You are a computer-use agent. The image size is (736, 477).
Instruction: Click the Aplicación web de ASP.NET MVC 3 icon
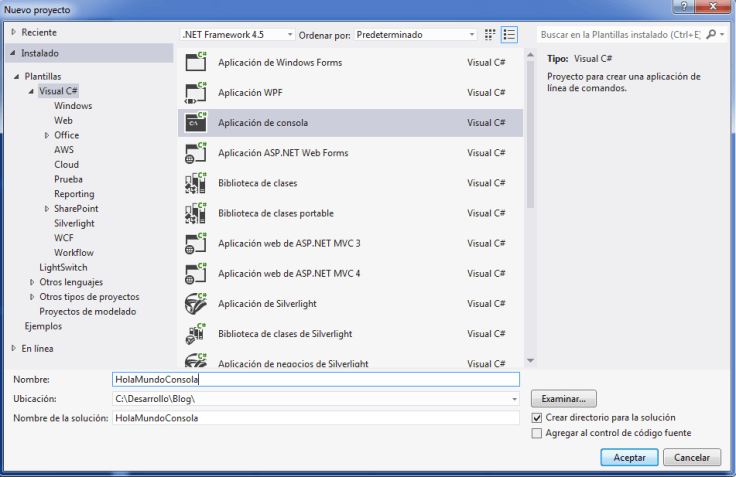[x=195, y=244]
